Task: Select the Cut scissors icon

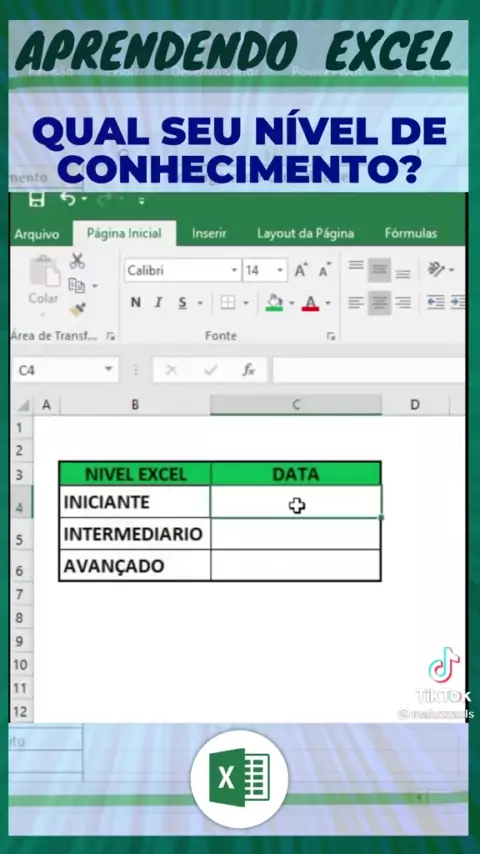Action: [77, 261]
